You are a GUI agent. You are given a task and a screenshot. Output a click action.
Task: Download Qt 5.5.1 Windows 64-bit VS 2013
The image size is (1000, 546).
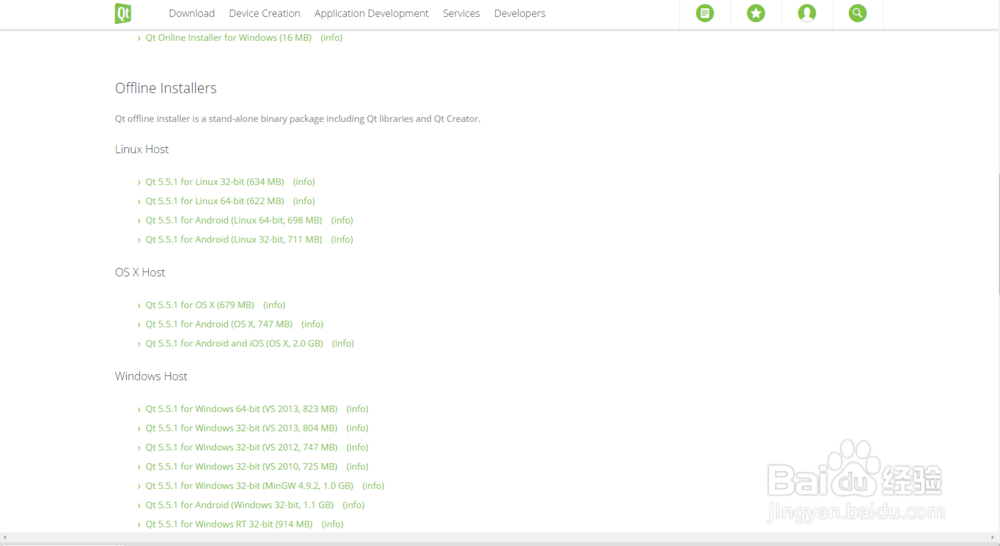click(241, 409)
